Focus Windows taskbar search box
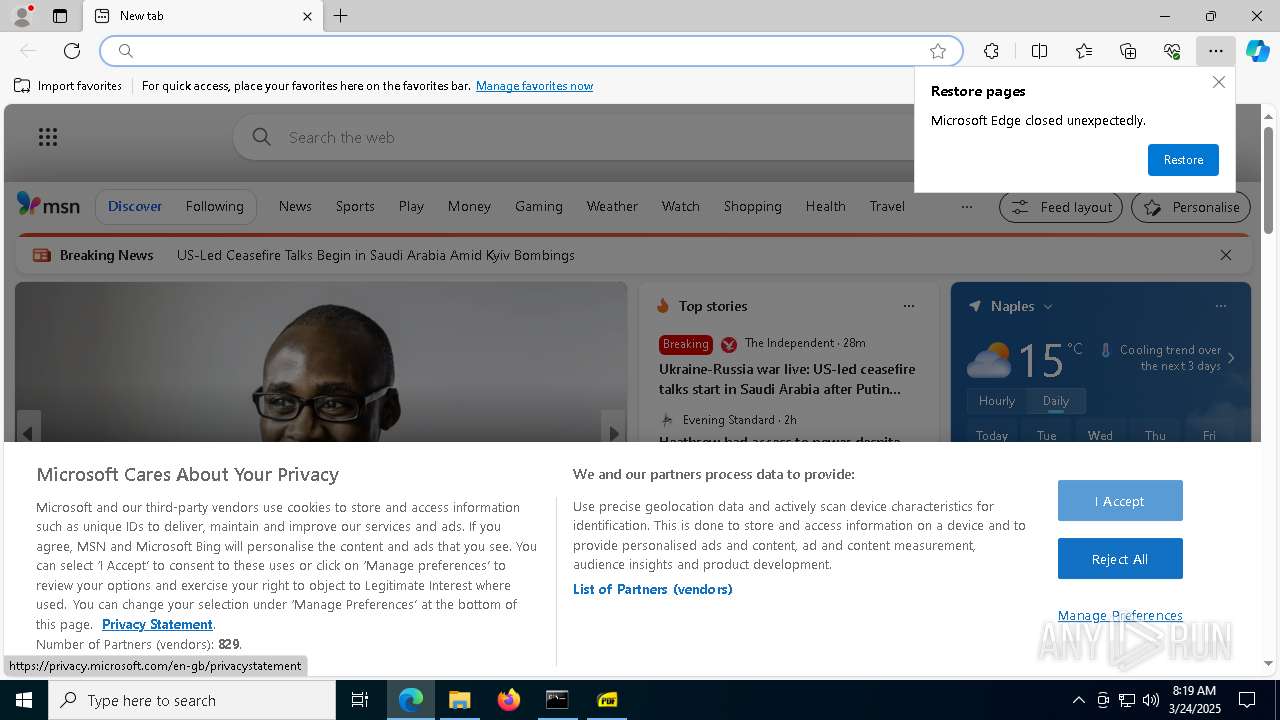1280x720 pixels. [192, 700]
